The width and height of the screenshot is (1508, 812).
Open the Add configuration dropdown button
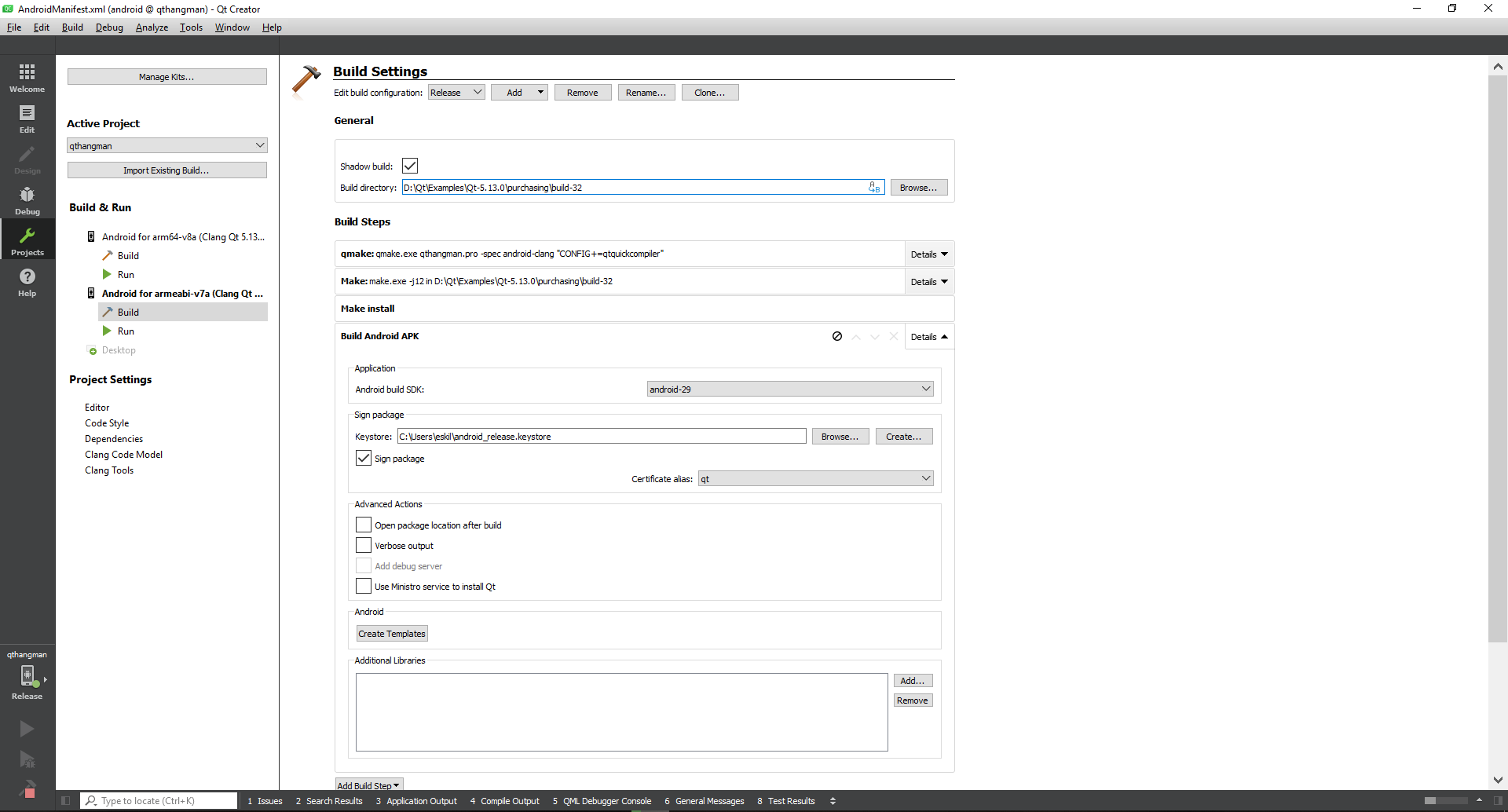519,93
